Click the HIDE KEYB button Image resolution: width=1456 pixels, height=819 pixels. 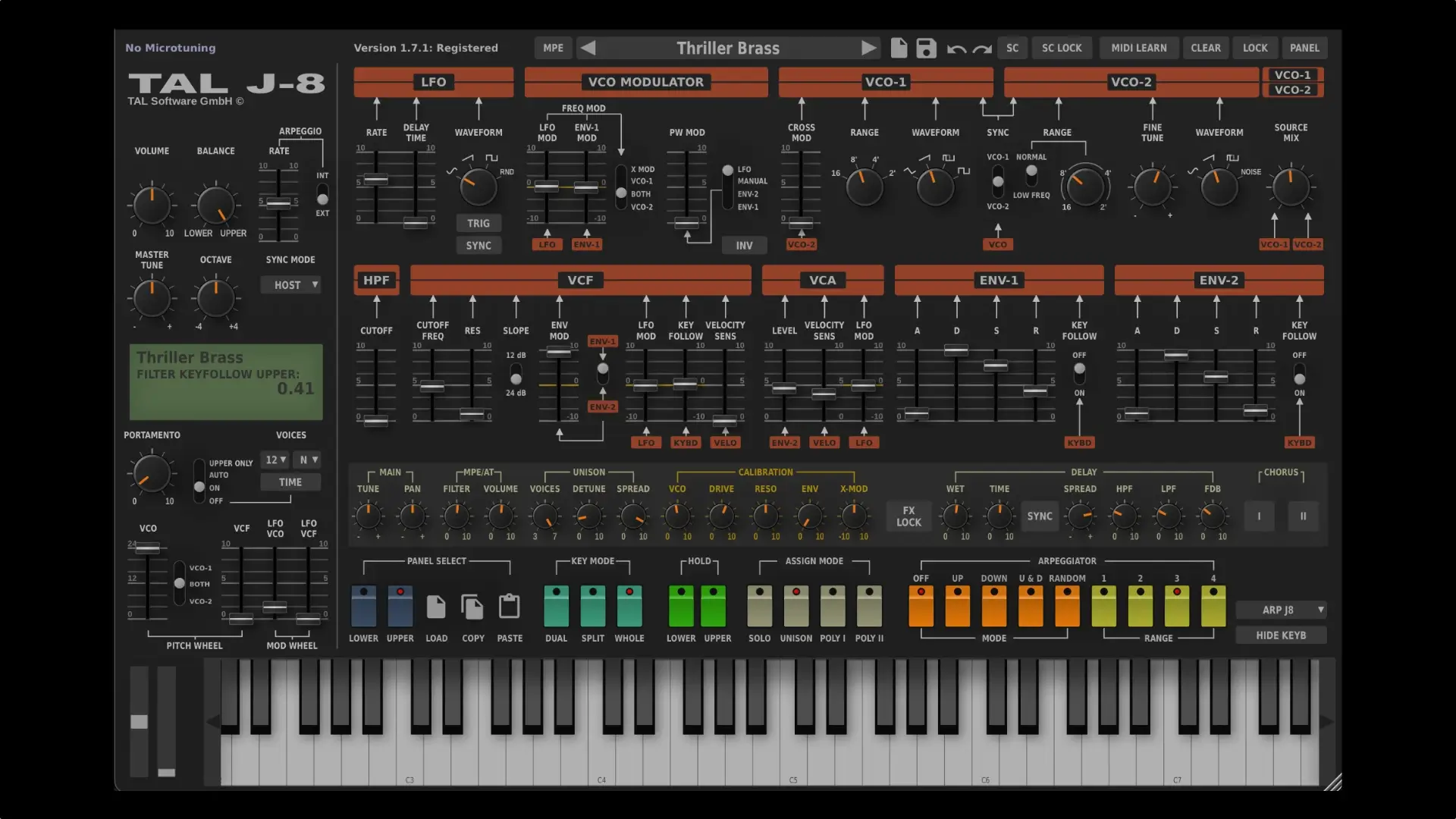pos(1281,635)
